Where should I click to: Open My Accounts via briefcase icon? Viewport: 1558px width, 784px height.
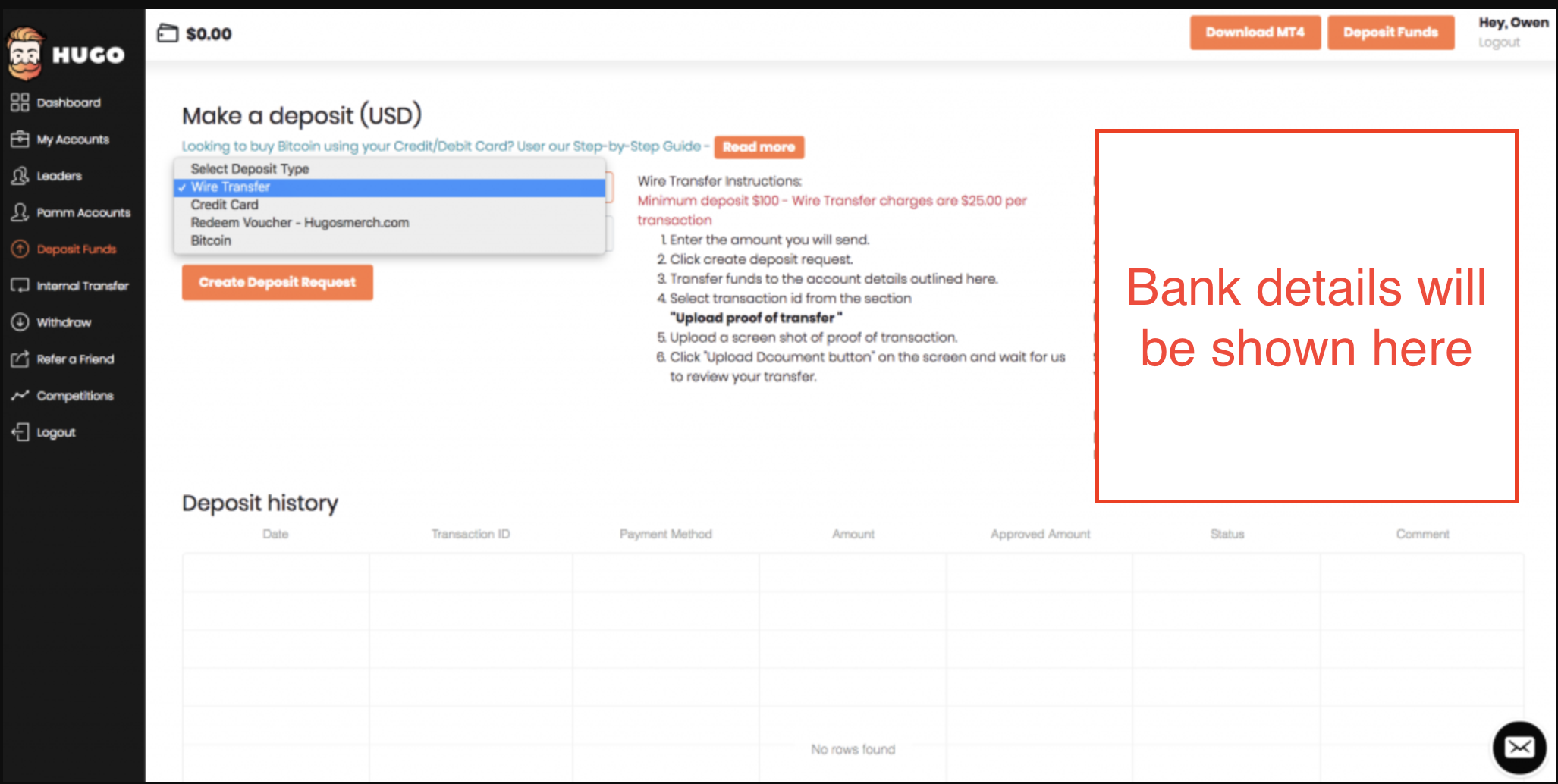20,140
